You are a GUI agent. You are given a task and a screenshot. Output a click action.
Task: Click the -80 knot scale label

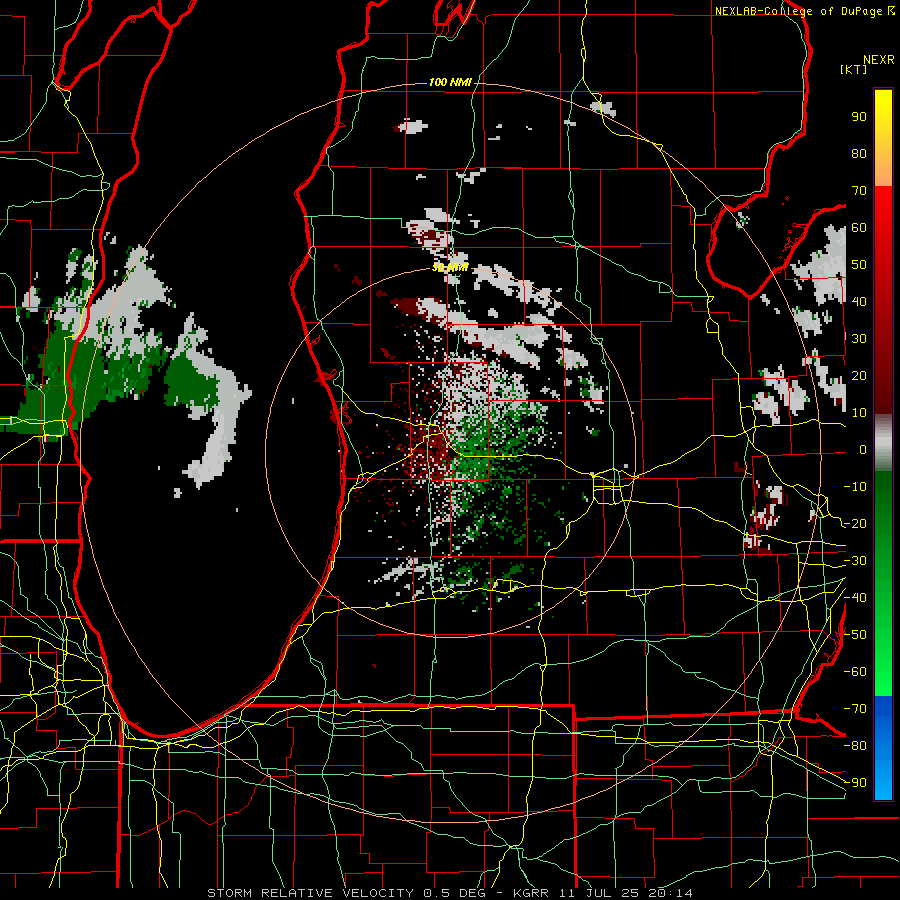click(x=855, y=746)
